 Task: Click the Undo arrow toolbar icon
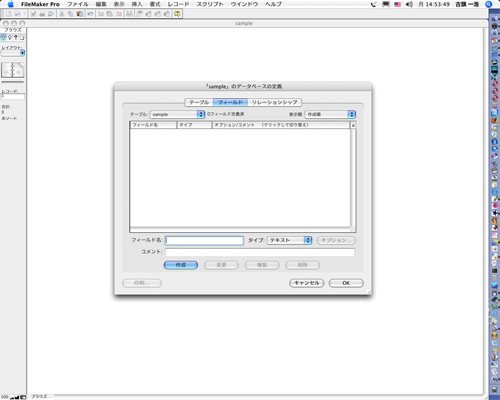pyautogui.click(x=90, y=14)
